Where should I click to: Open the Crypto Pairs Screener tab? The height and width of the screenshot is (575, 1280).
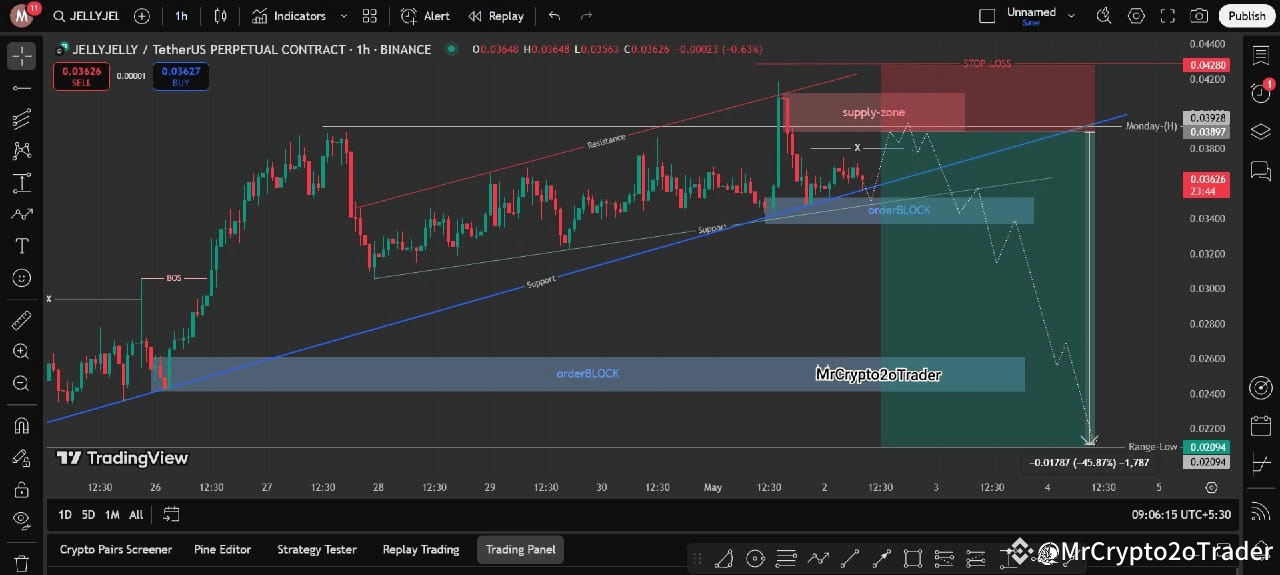point(116,549)
